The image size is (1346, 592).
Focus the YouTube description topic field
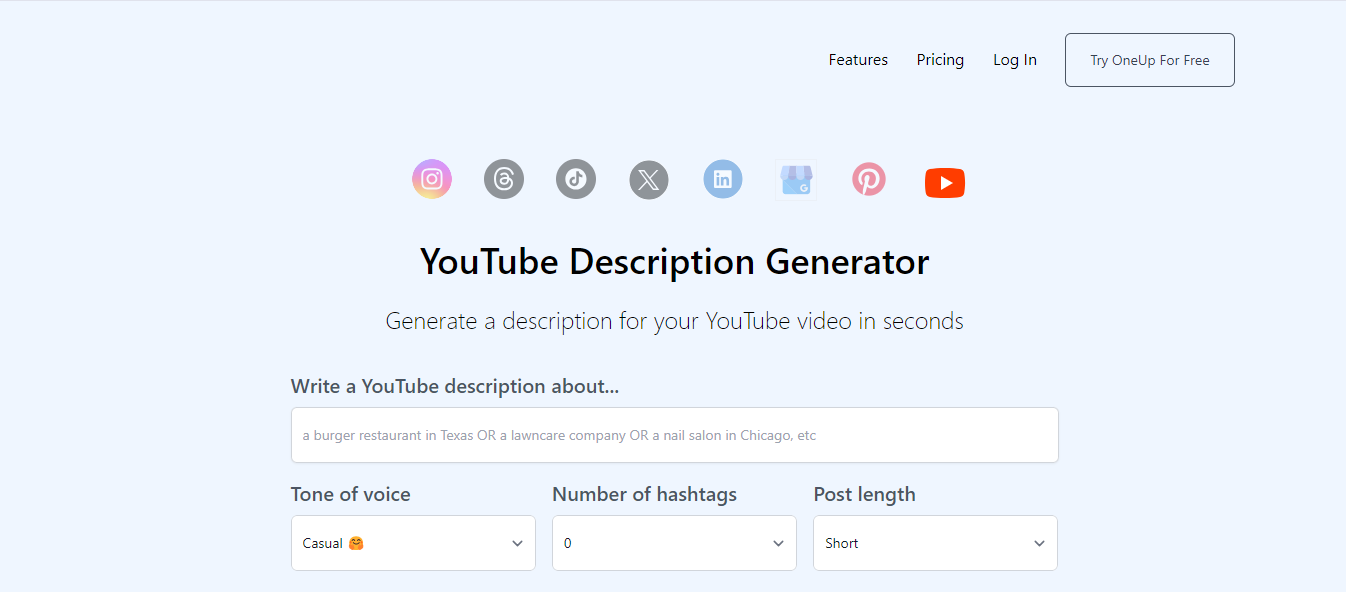[x=675, y=435]
